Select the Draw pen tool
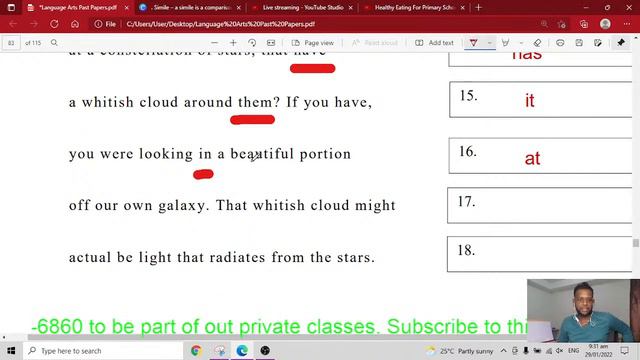640x360 pixels. click(473, 42)
